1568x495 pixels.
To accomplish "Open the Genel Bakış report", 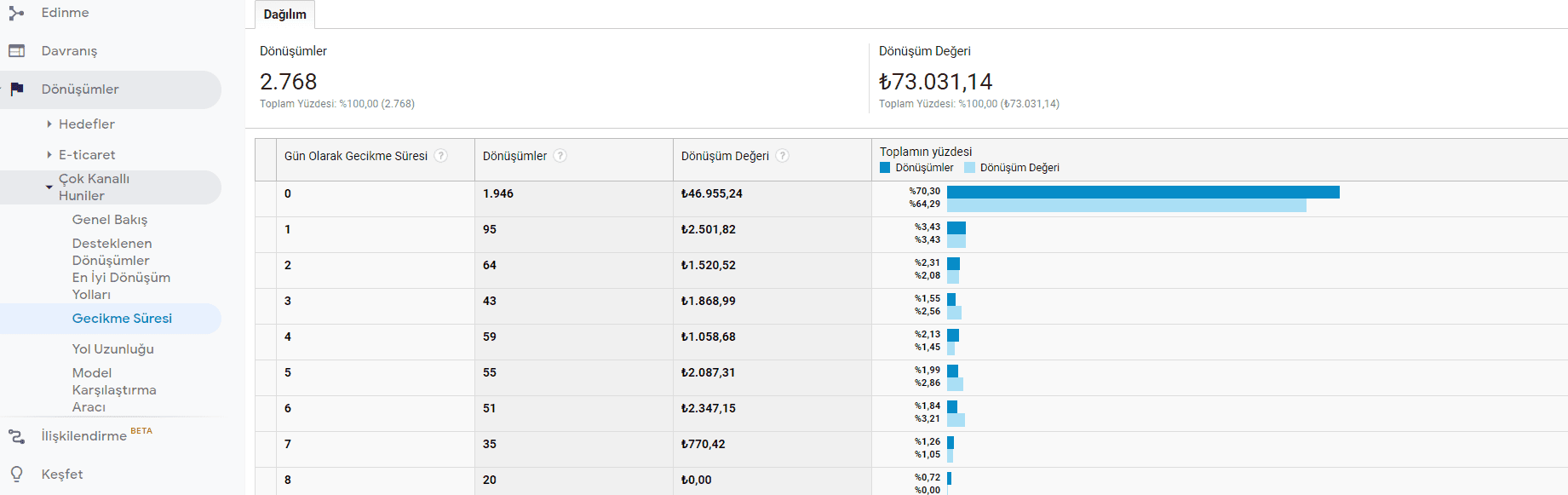I will tap(110, 220).
